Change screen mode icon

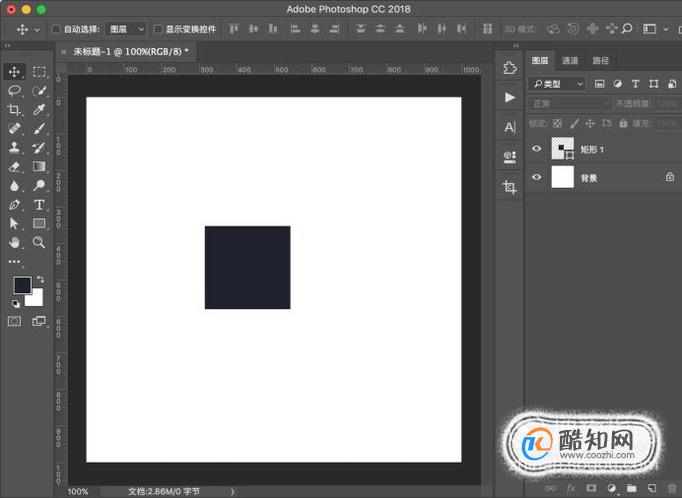point(39,321)
